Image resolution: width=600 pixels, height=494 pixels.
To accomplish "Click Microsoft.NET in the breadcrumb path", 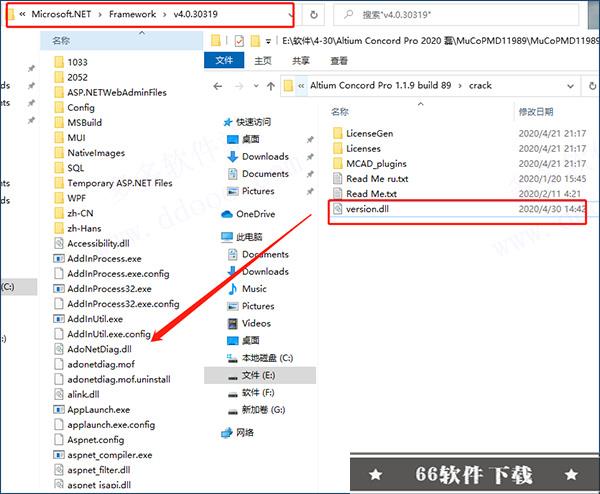I will coord(61,14).
